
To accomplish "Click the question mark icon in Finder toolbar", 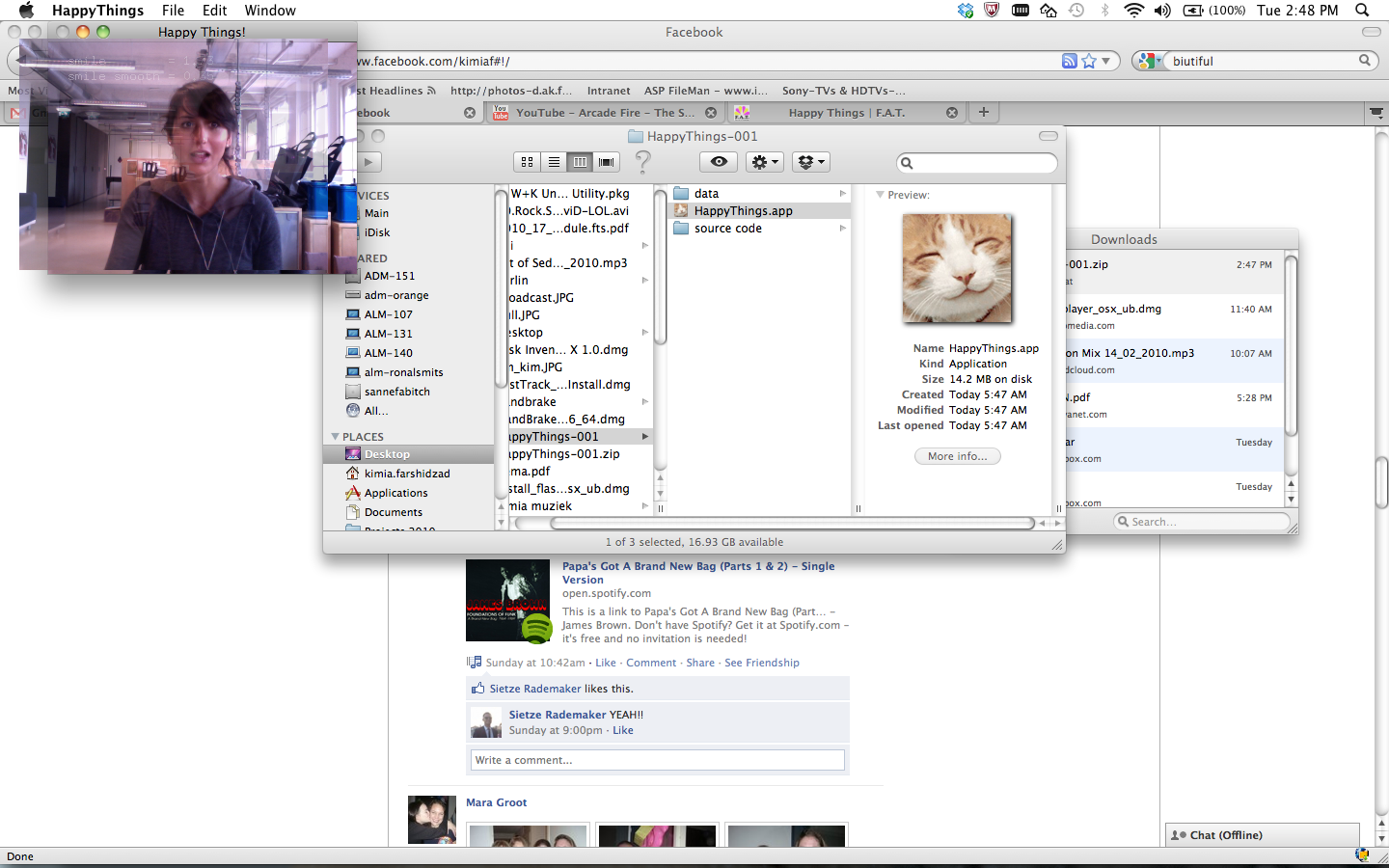I will point(643,162).
